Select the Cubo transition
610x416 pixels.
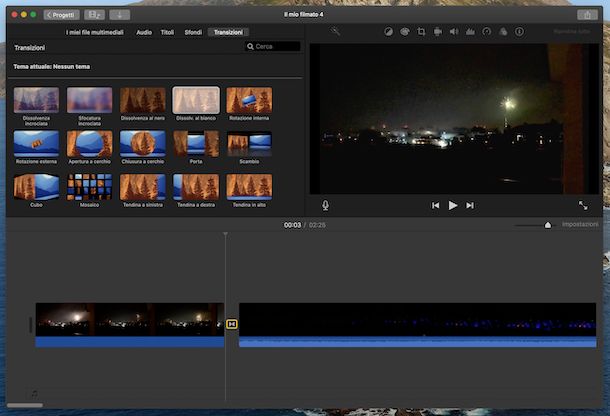point(36,187)
